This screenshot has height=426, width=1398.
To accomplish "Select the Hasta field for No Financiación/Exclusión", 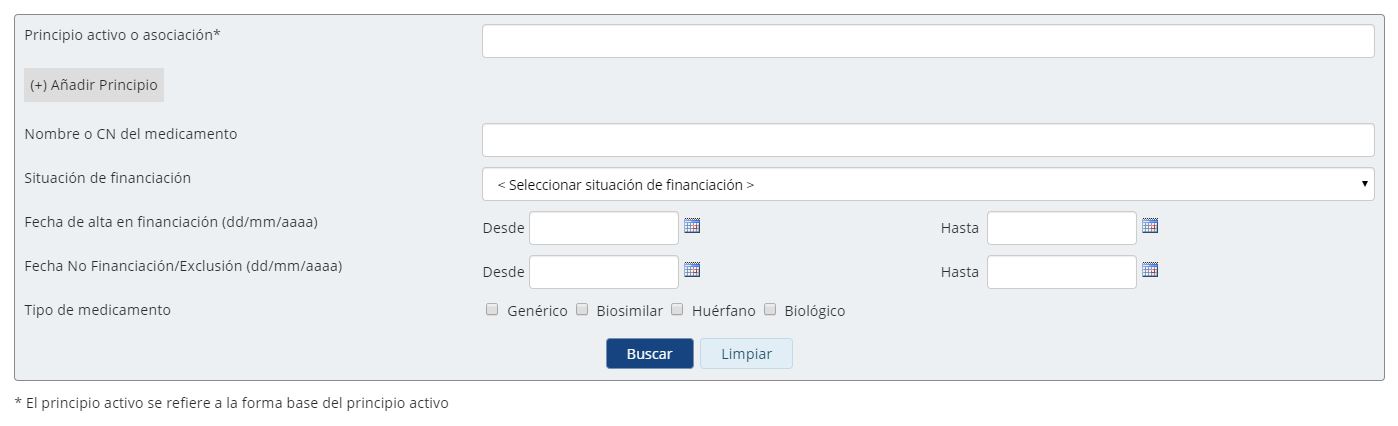I will [x=1062, y=272].
